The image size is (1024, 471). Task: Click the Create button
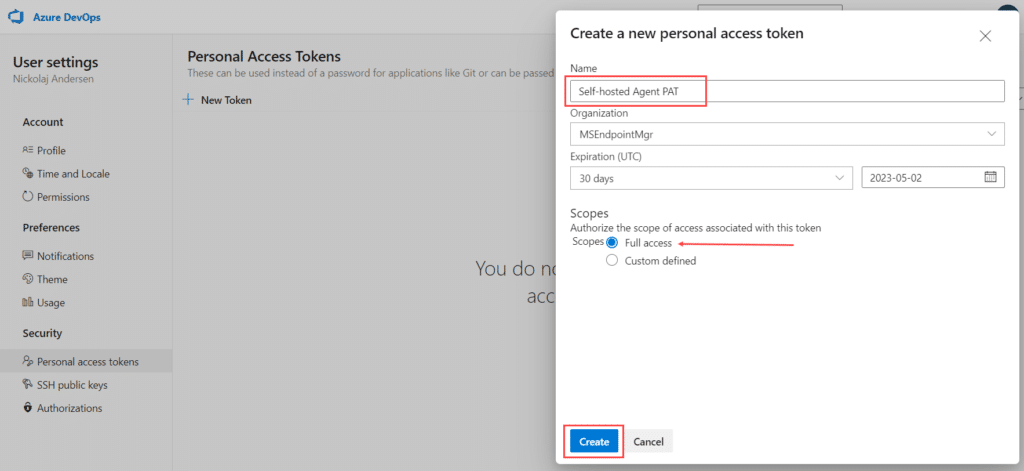594,442
